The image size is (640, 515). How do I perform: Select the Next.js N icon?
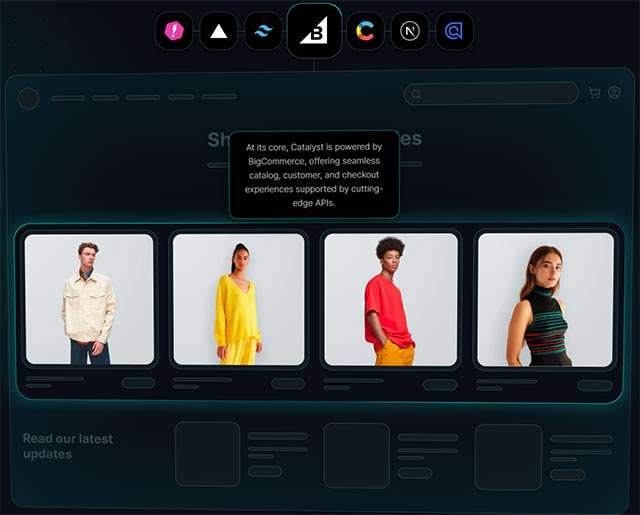pyautogui.click(x=409, y=31)
